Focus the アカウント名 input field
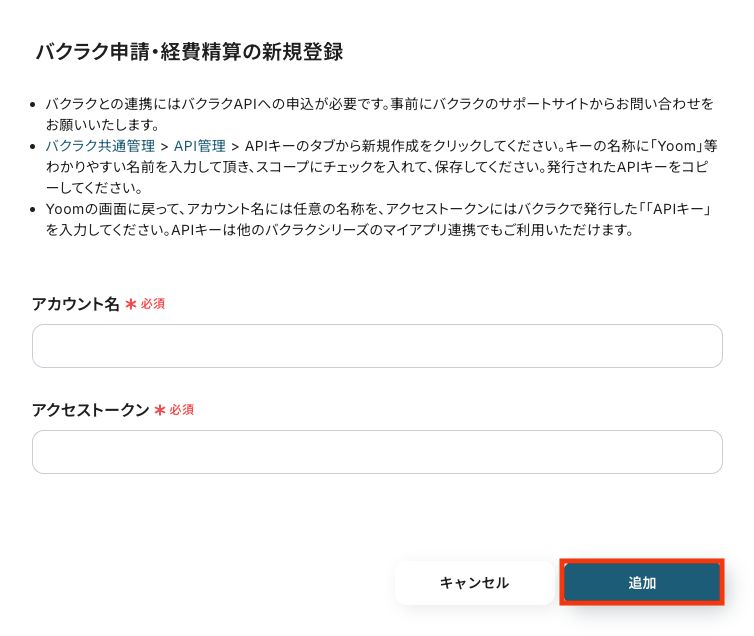 (377, 346)
